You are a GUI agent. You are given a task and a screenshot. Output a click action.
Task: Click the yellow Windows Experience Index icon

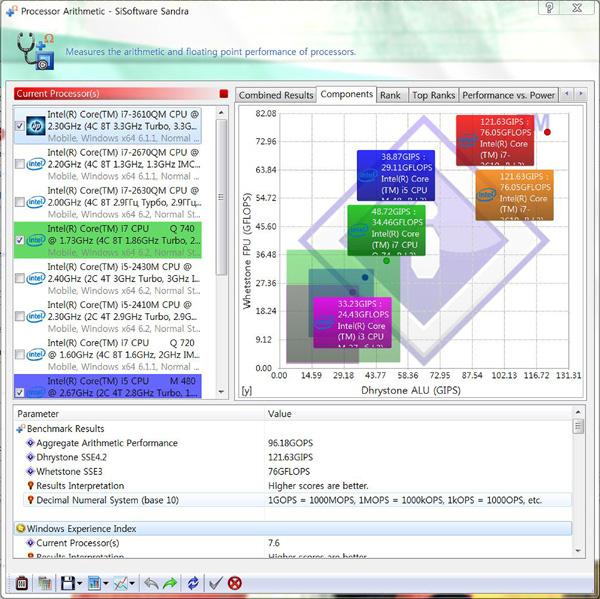tap(21, 529)
